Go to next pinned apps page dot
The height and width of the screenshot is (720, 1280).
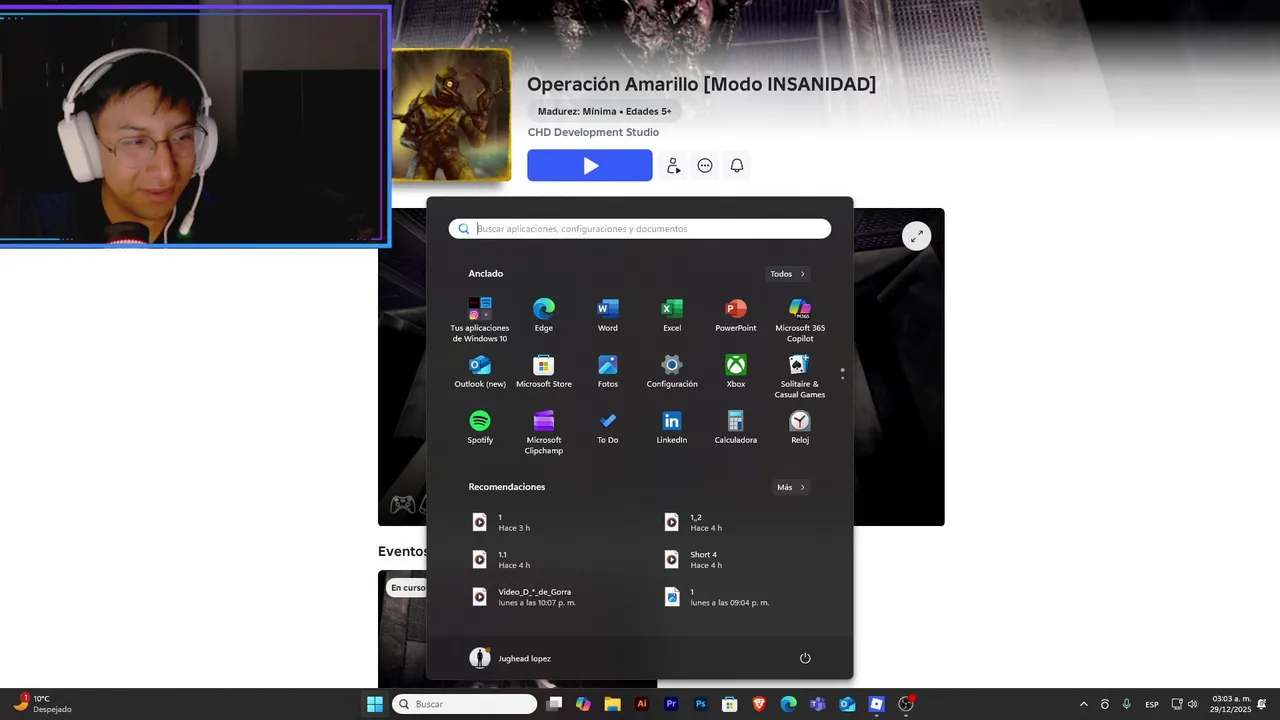pyautogui.click(x=842, y=377)
